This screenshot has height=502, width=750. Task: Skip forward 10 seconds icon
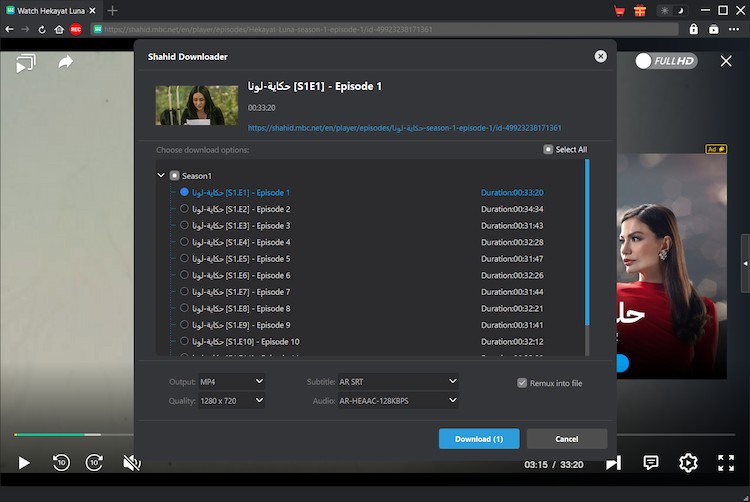[94, 462]
